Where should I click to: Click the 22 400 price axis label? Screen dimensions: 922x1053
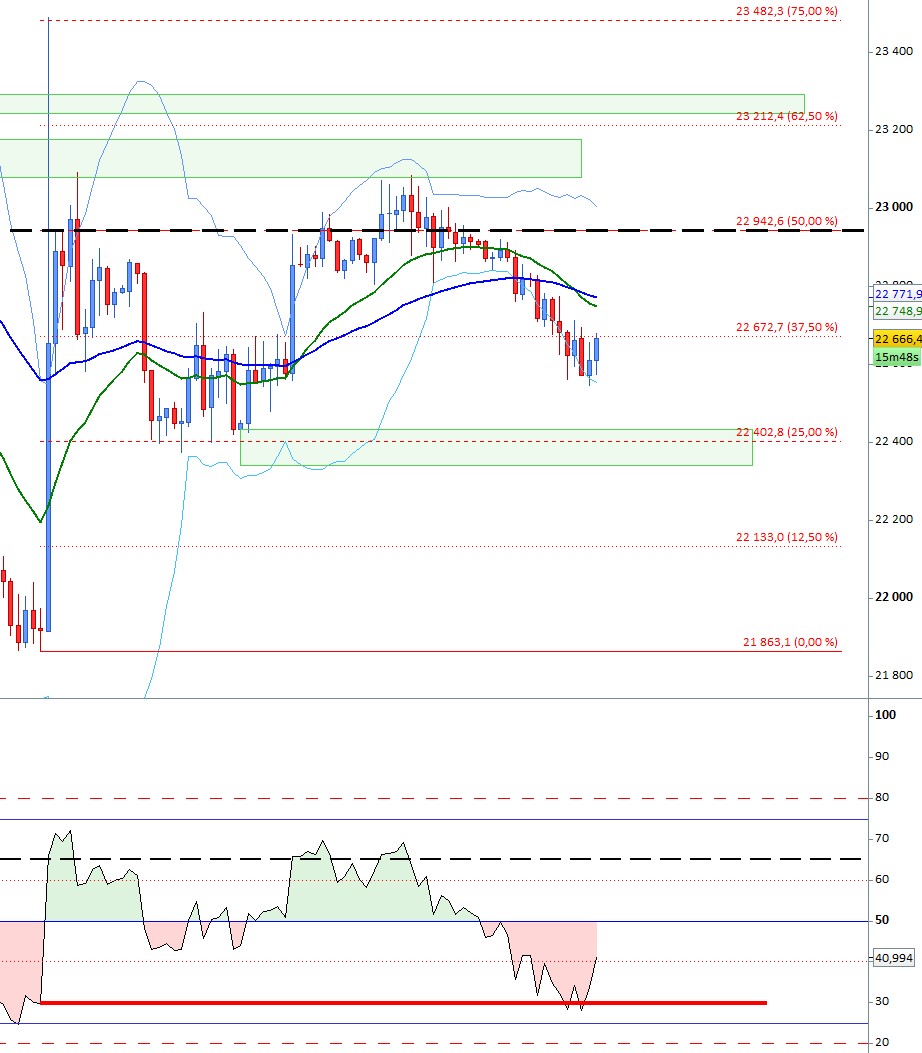point(894,441)
